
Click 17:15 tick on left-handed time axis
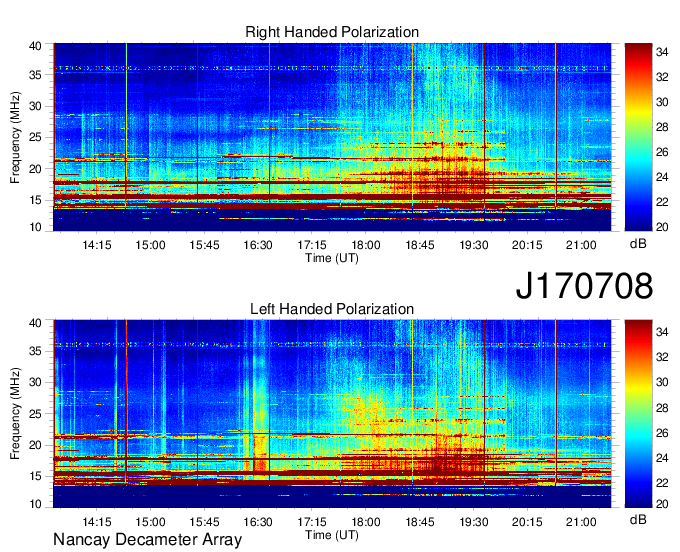312,522
